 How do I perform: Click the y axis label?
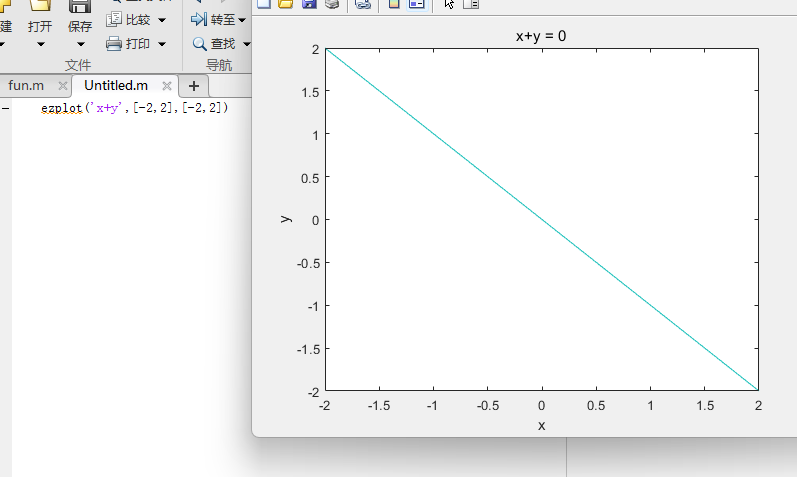[x=286, y=219]
